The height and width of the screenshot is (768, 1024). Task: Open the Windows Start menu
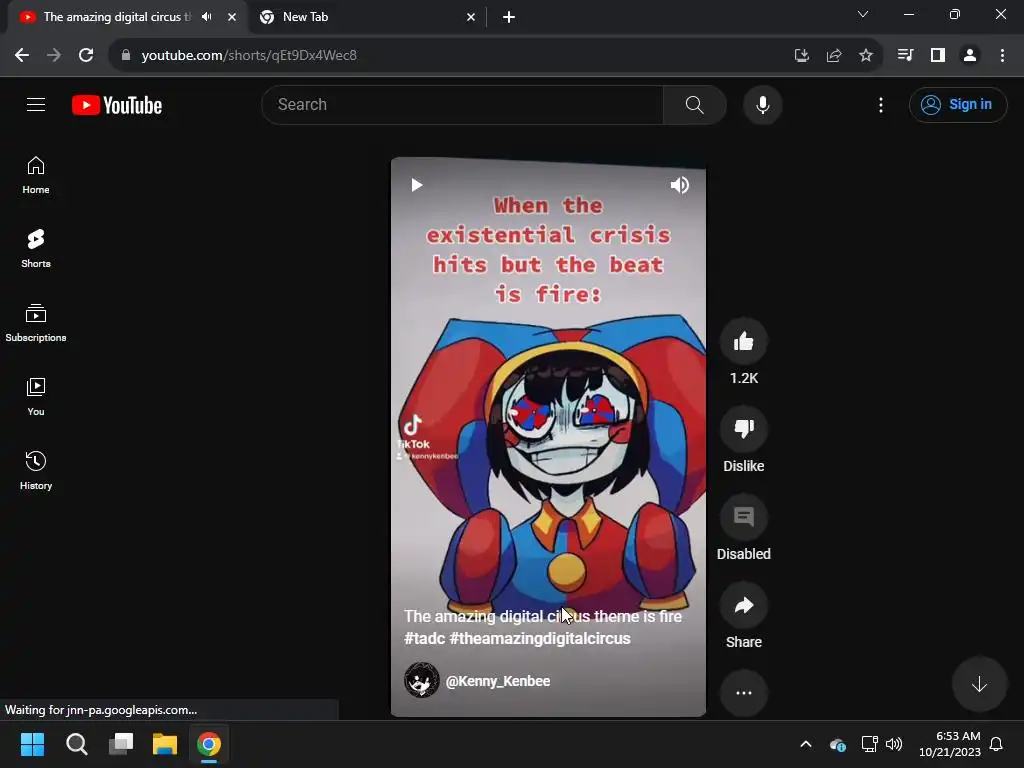tap(32, 744)
